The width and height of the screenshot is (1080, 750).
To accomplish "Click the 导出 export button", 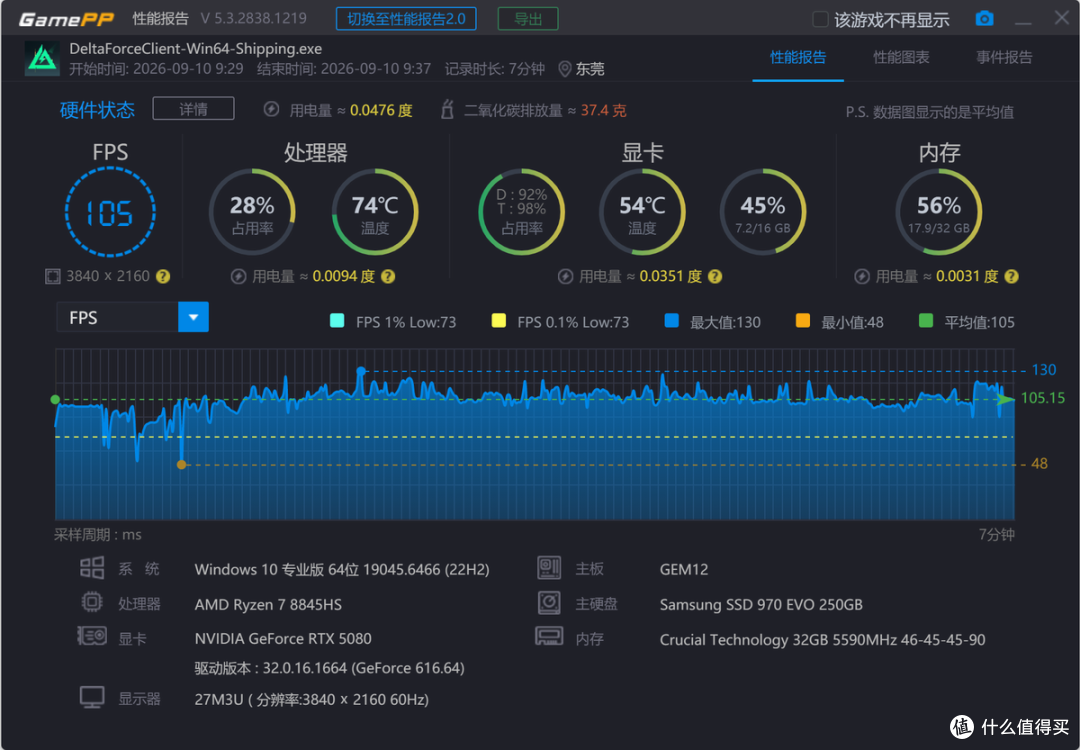I will click(528, 19).
